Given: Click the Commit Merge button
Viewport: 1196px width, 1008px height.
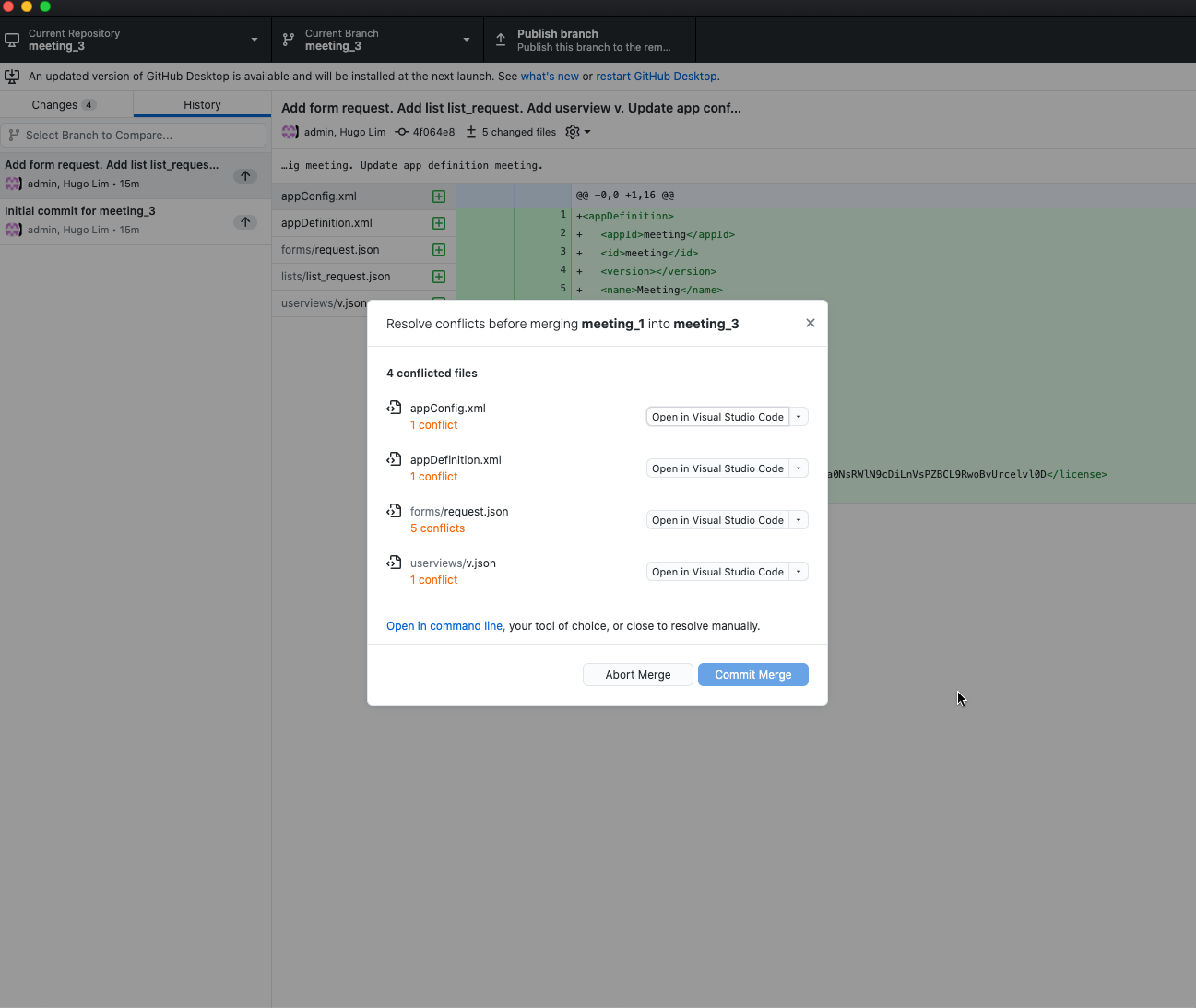Looking at the screenshot, I should point(752,675).
